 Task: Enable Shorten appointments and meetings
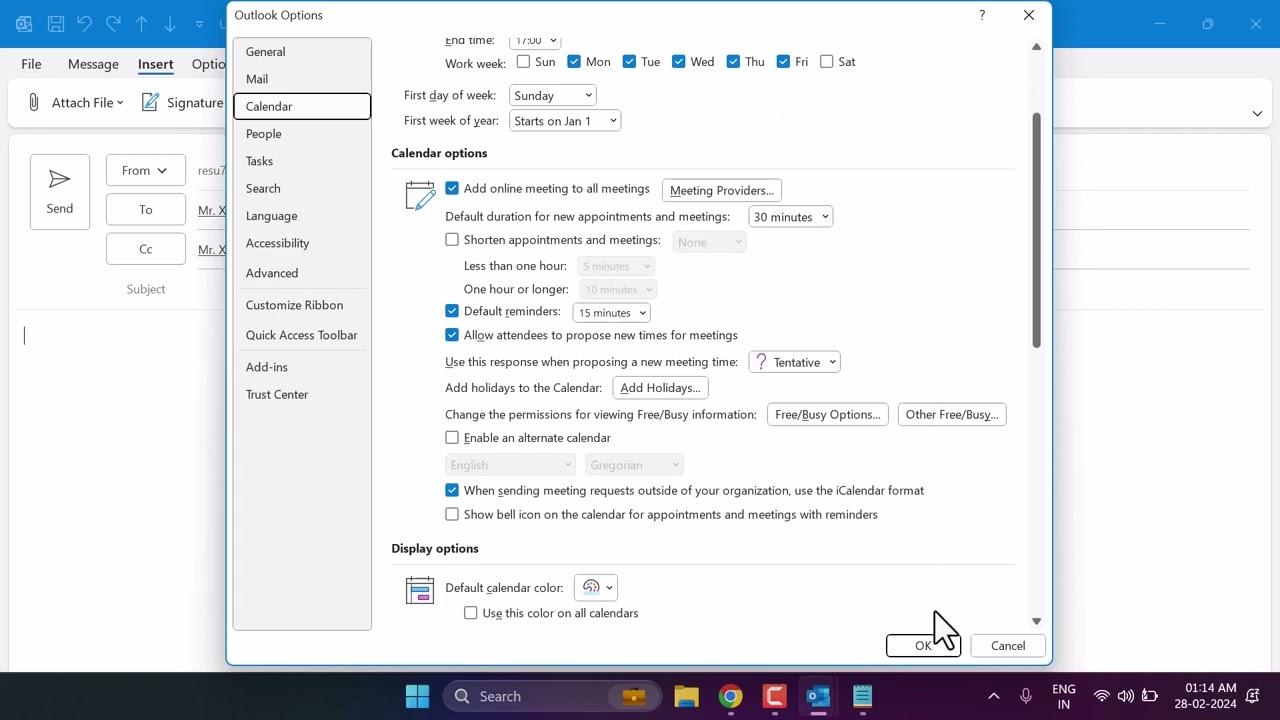point(452,240)
